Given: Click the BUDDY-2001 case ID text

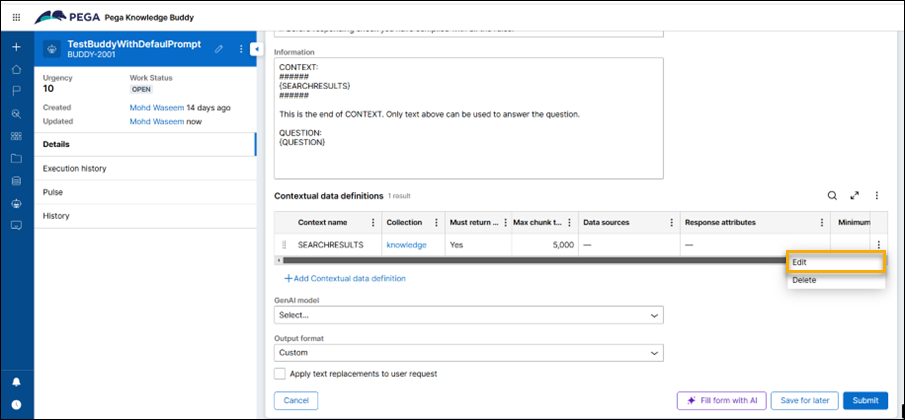Looking at the screenshot, I should 92,55.
